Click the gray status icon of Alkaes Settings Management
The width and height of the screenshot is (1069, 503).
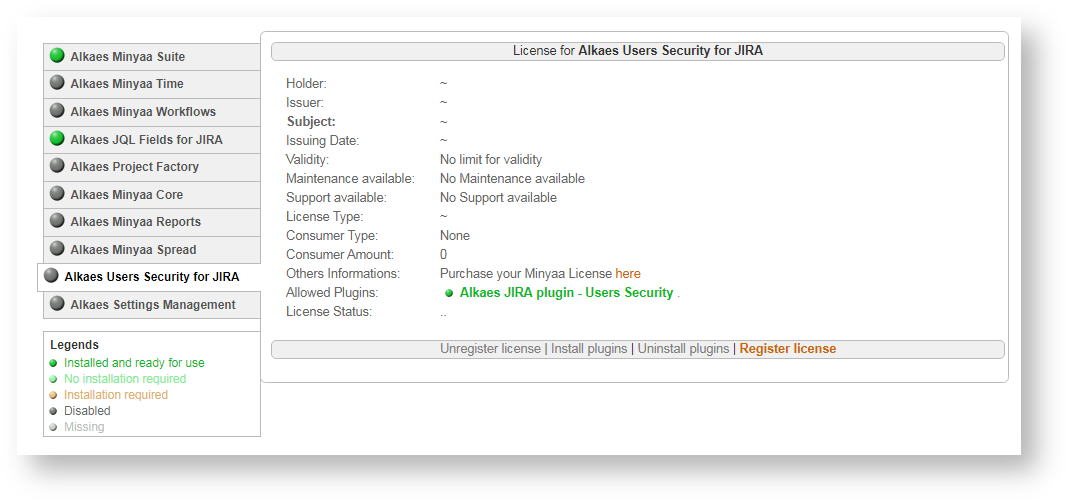57,304
